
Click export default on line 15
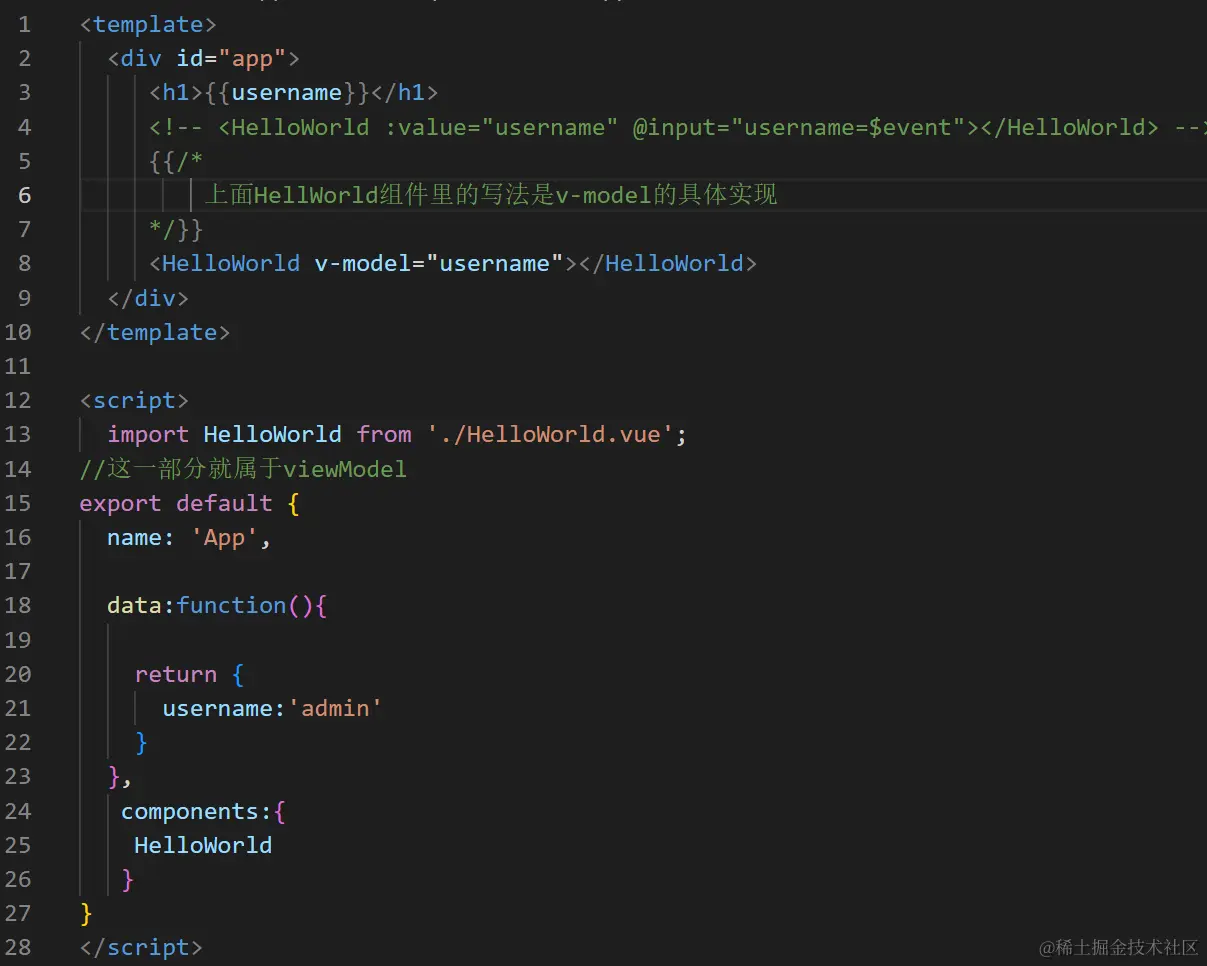point(176,503)
